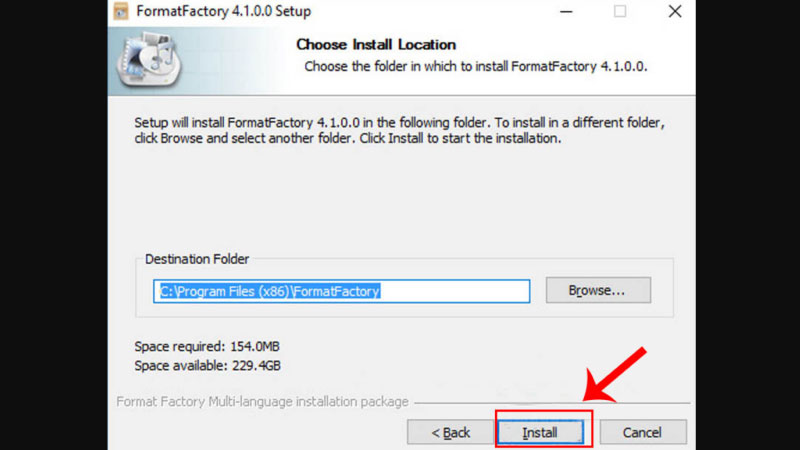Click the "Choose Install Location" heading
This screenshot has width=800, height=450.
pos(376,44)
